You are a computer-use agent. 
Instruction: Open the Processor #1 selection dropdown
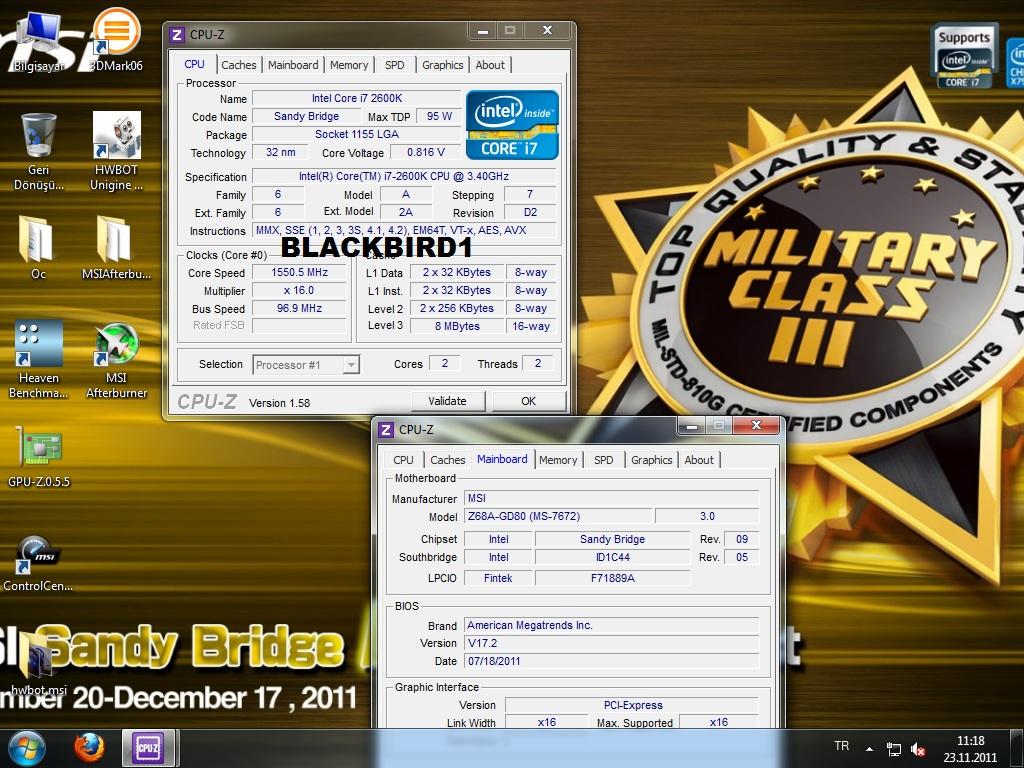click(x=306, y=364)
